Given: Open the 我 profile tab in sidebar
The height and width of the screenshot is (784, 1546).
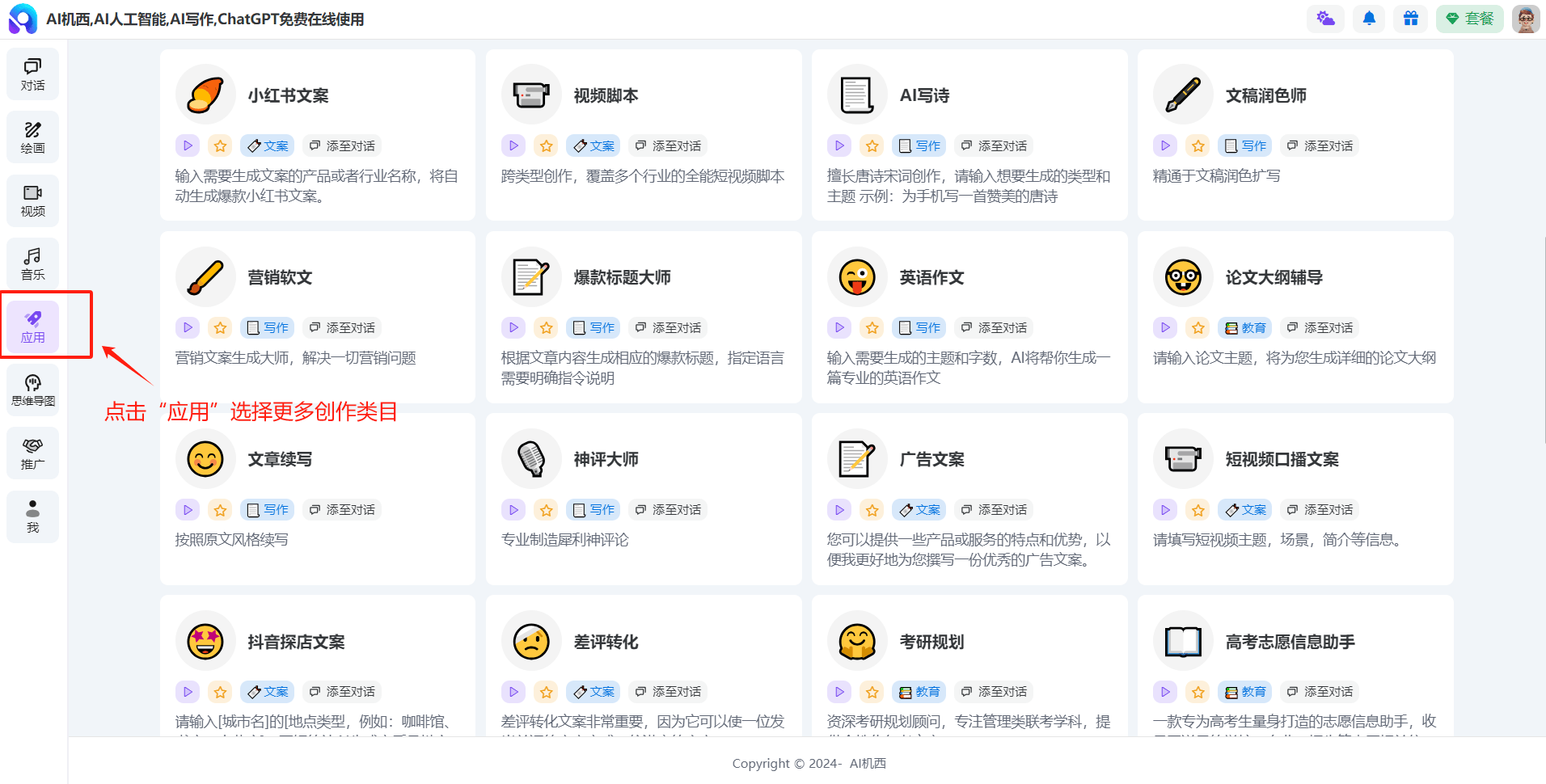Looking at the screenshot, I should 32,516.
